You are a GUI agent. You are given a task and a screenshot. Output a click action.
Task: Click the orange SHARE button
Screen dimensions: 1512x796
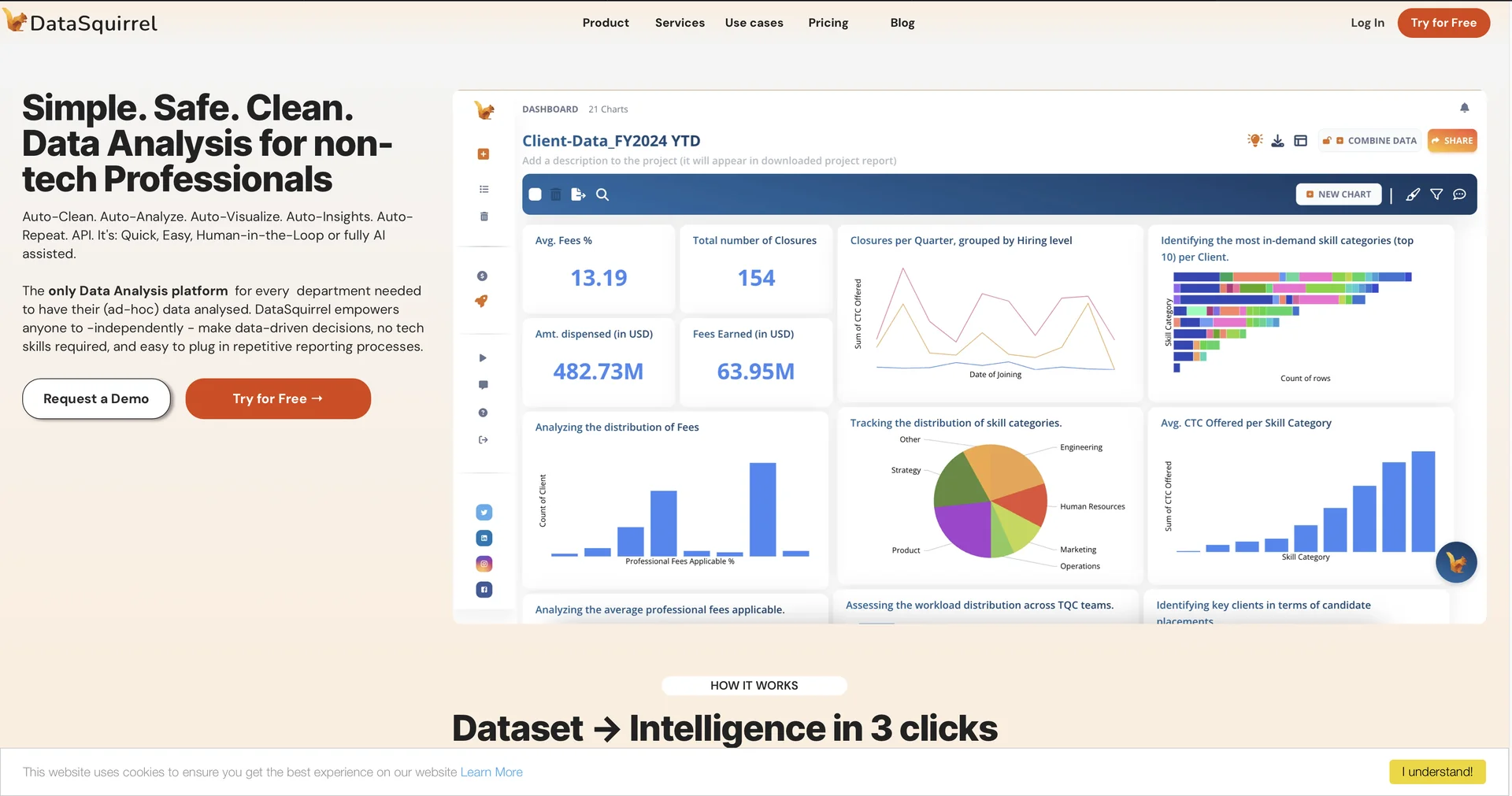pos(1452,141)
